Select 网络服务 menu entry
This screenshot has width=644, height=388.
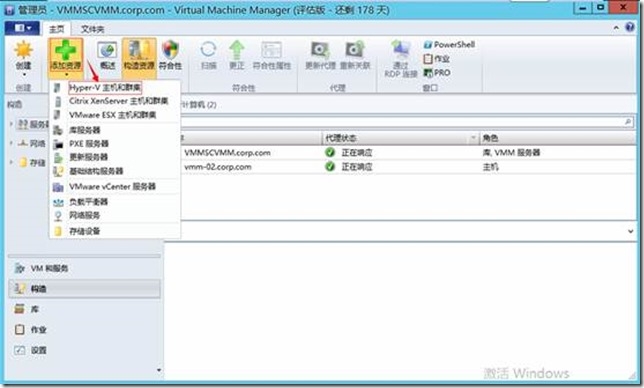click(x=115, y=215)
